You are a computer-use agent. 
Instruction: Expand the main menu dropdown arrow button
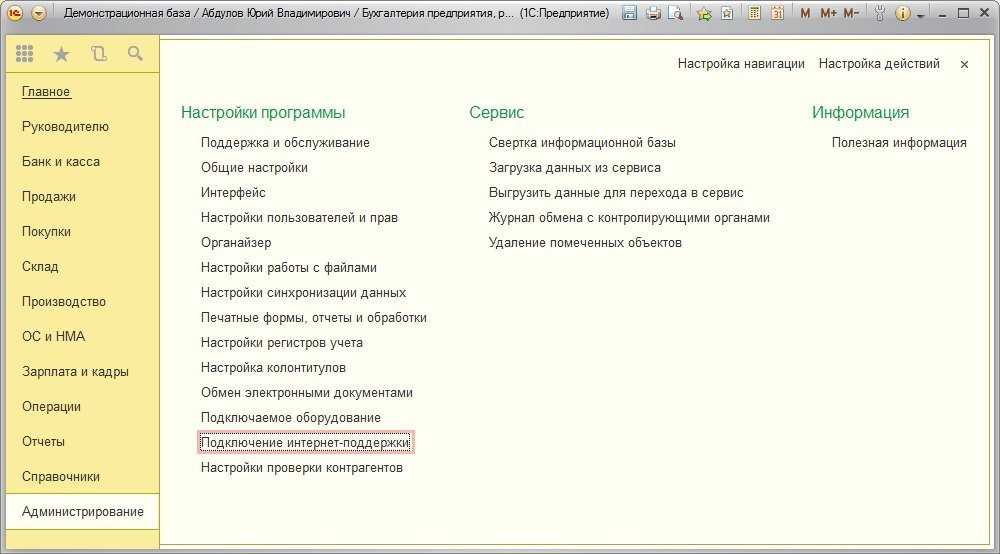click(x=39, y=13)
